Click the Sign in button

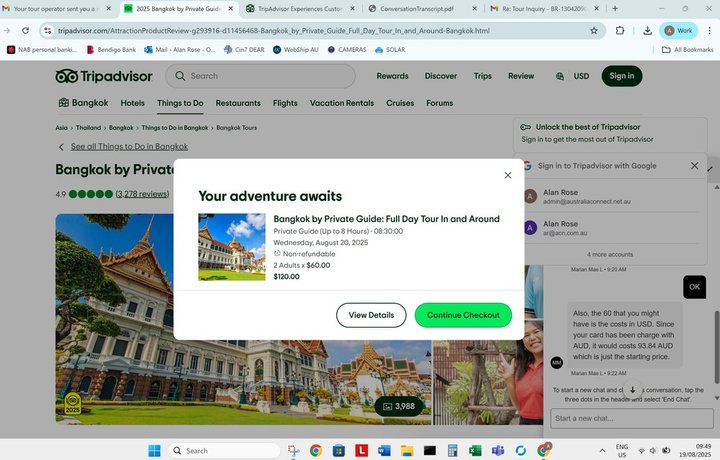(622, 76)
